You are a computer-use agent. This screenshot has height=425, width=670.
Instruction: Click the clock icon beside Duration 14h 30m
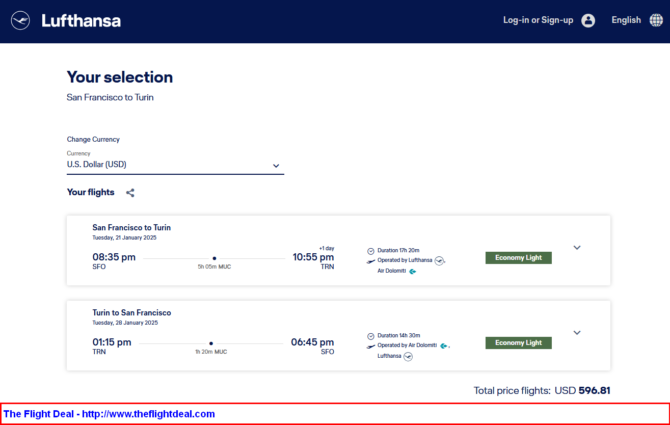point(370,336)
